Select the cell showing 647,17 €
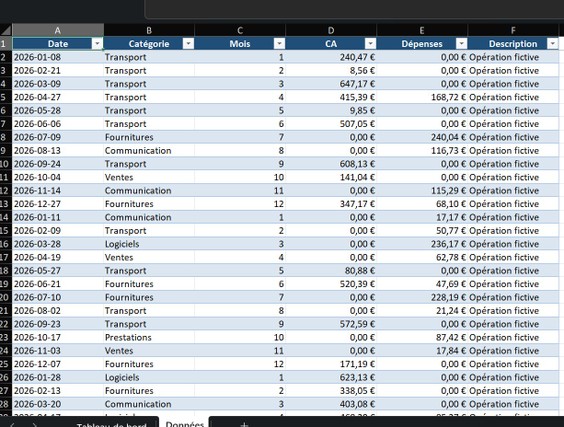564x427 pixels. click(331, 84)
